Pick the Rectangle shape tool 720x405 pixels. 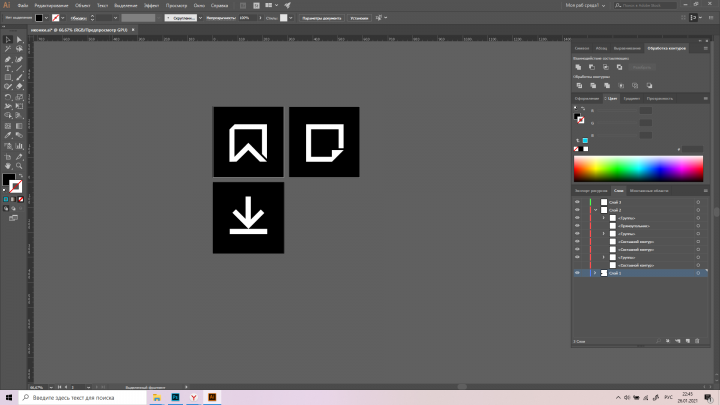tap(8, 78)
